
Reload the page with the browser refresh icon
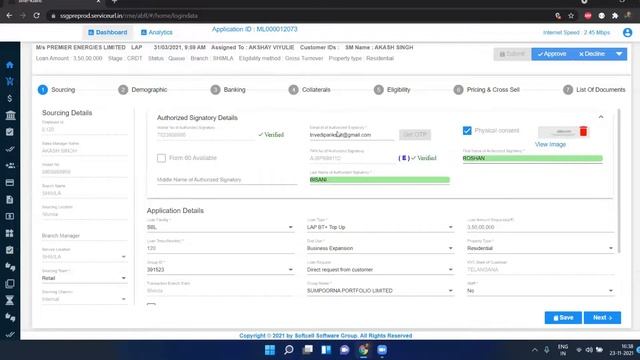(36, 16)
